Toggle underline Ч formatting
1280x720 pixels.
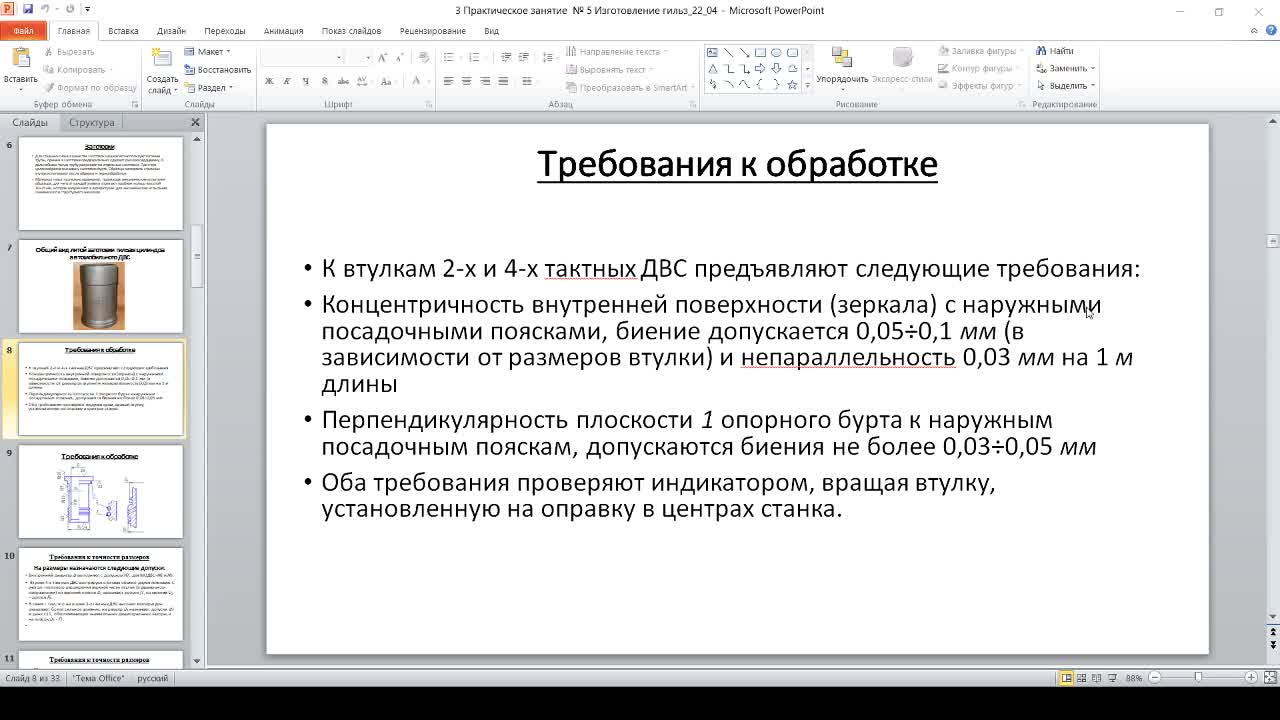click(306, 81)
